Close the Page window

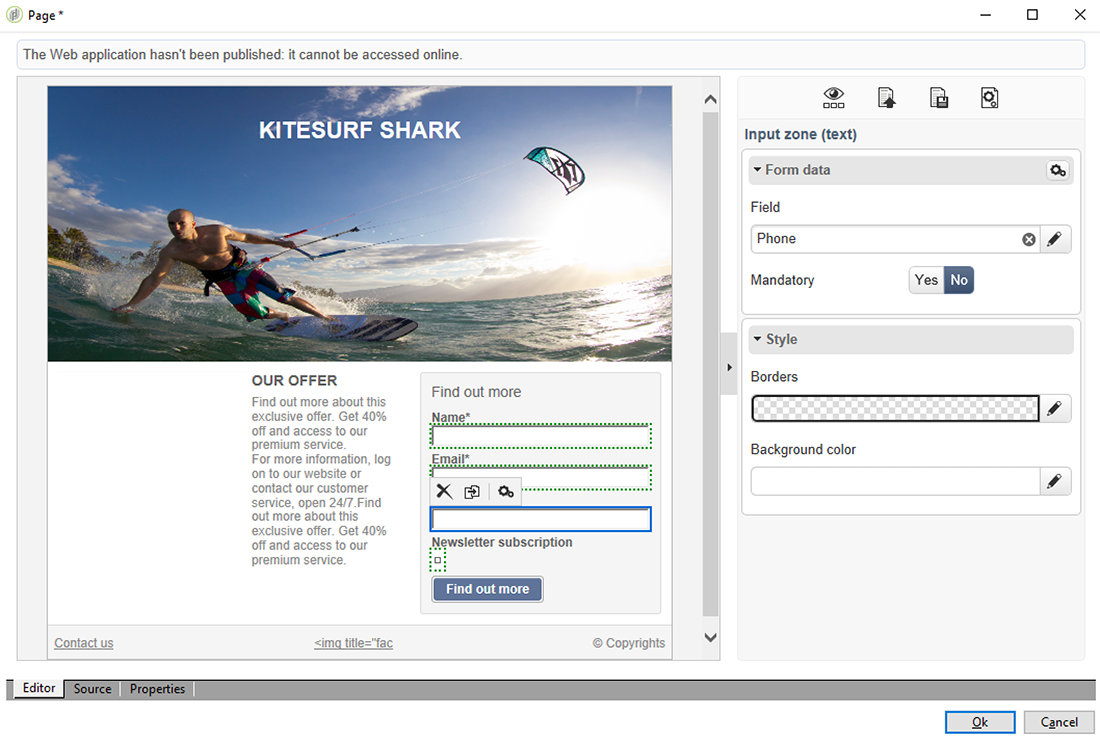1080,15
